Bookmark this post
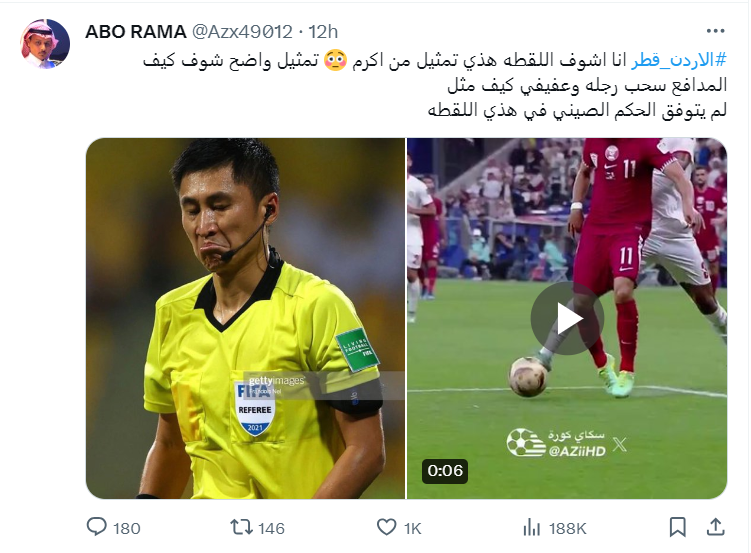751x553 pixels. [677, 527]
